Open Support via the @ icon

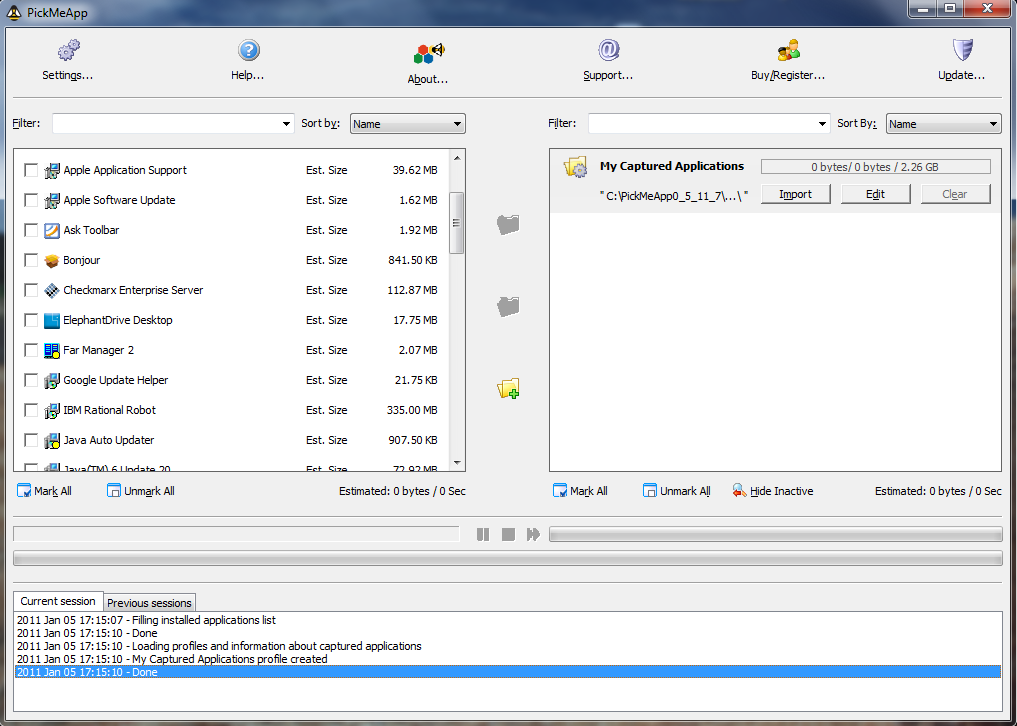[608, 50]
